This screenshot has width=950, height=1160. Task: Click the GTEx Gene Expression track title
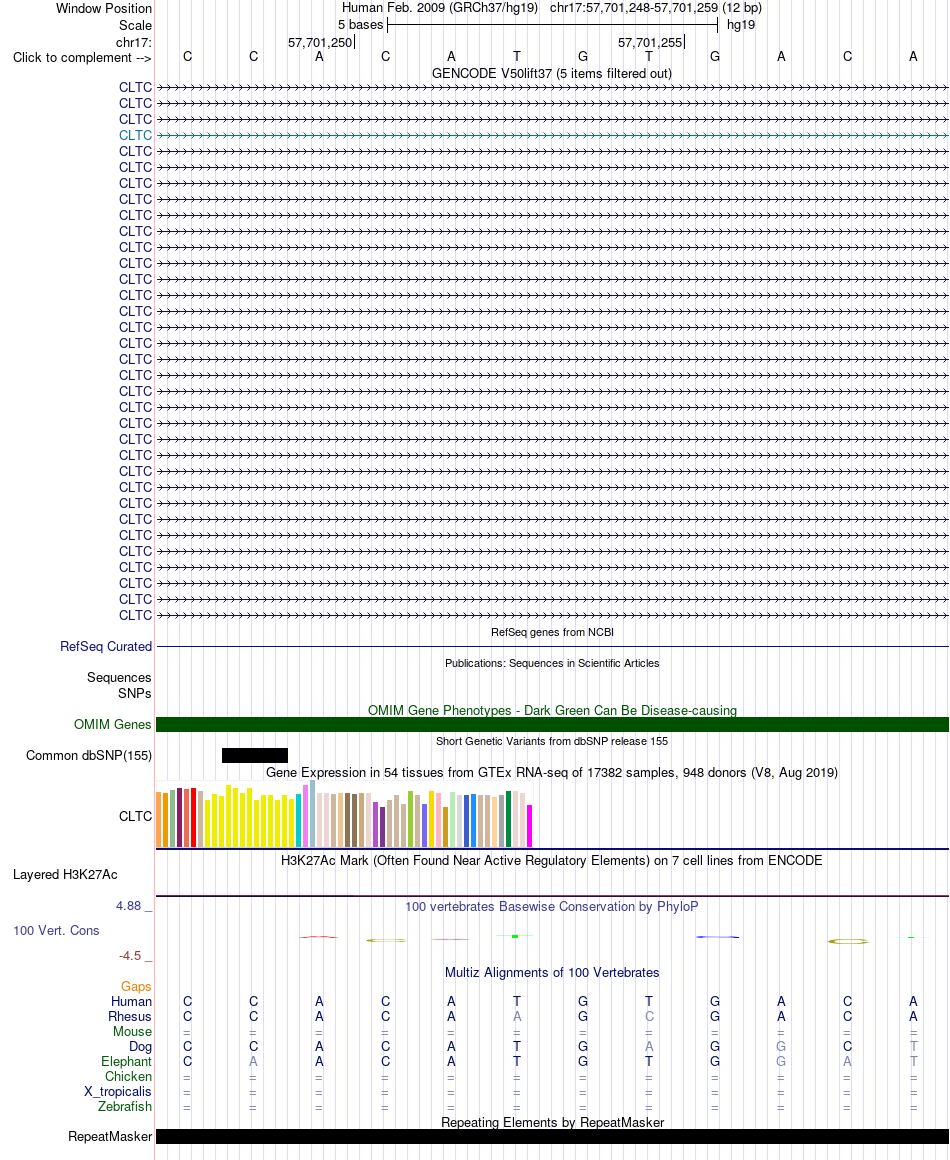(x=552, y=773)
